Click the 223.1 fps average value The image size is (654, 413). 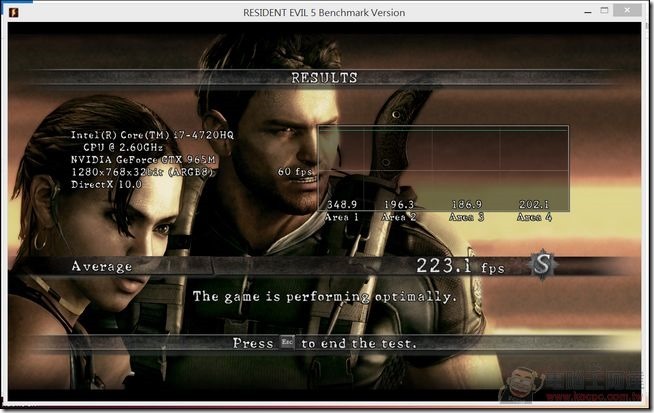click(x=460, y=266)
